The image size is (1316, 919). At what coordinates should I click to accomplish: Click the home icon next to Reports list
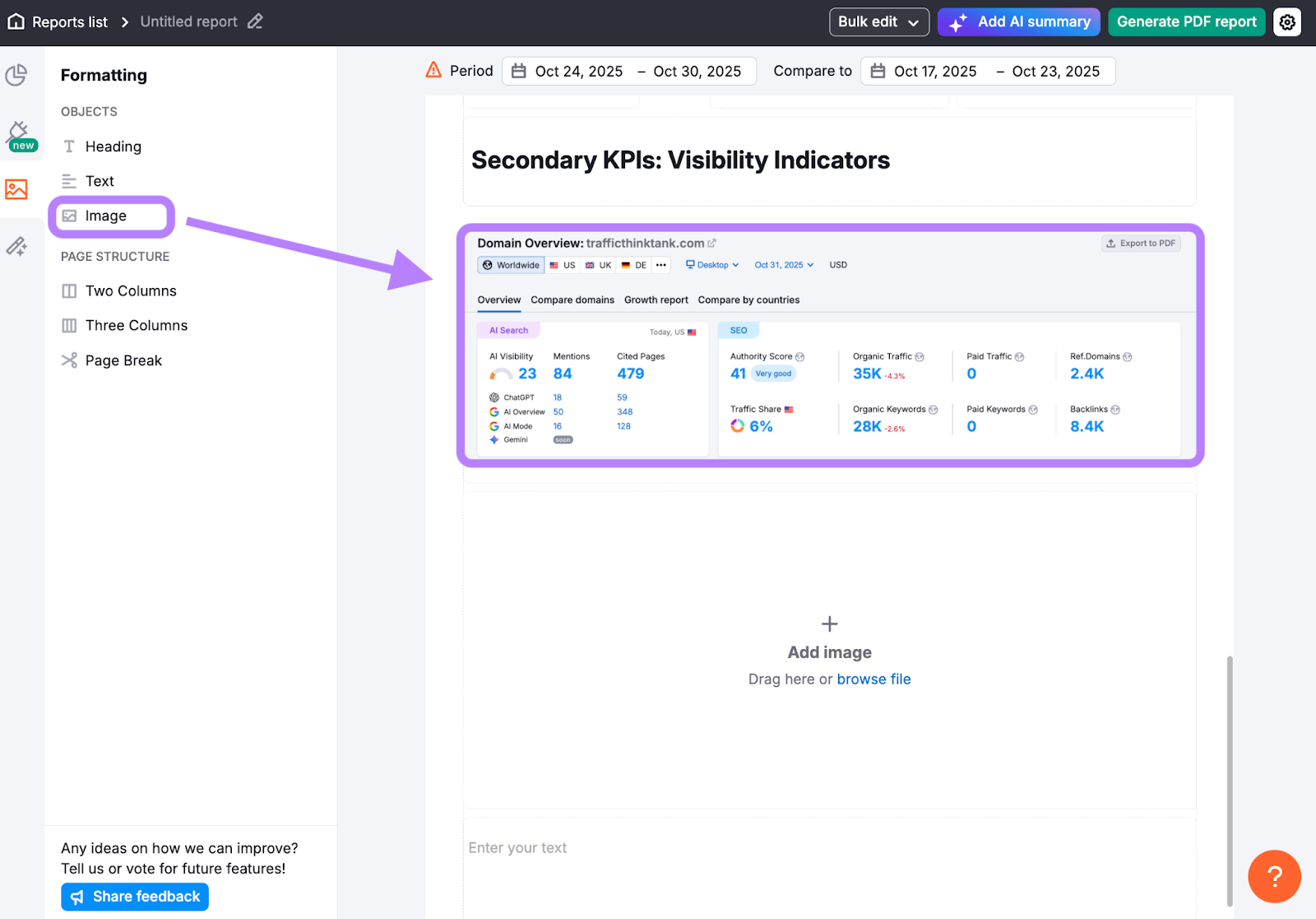point(16,21)
